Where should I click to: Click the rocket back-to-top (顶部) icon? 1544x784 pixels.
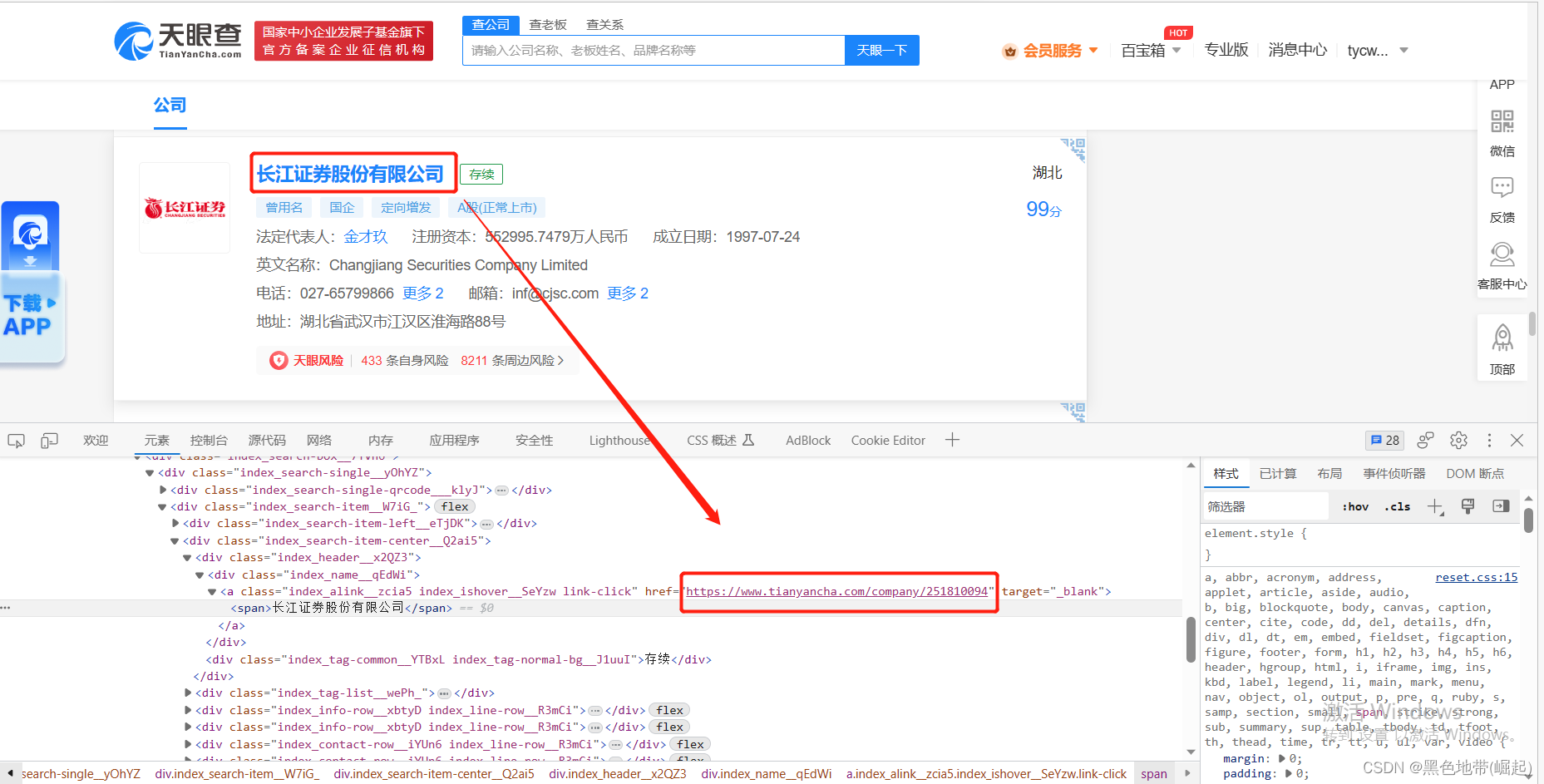(1502, 338)
